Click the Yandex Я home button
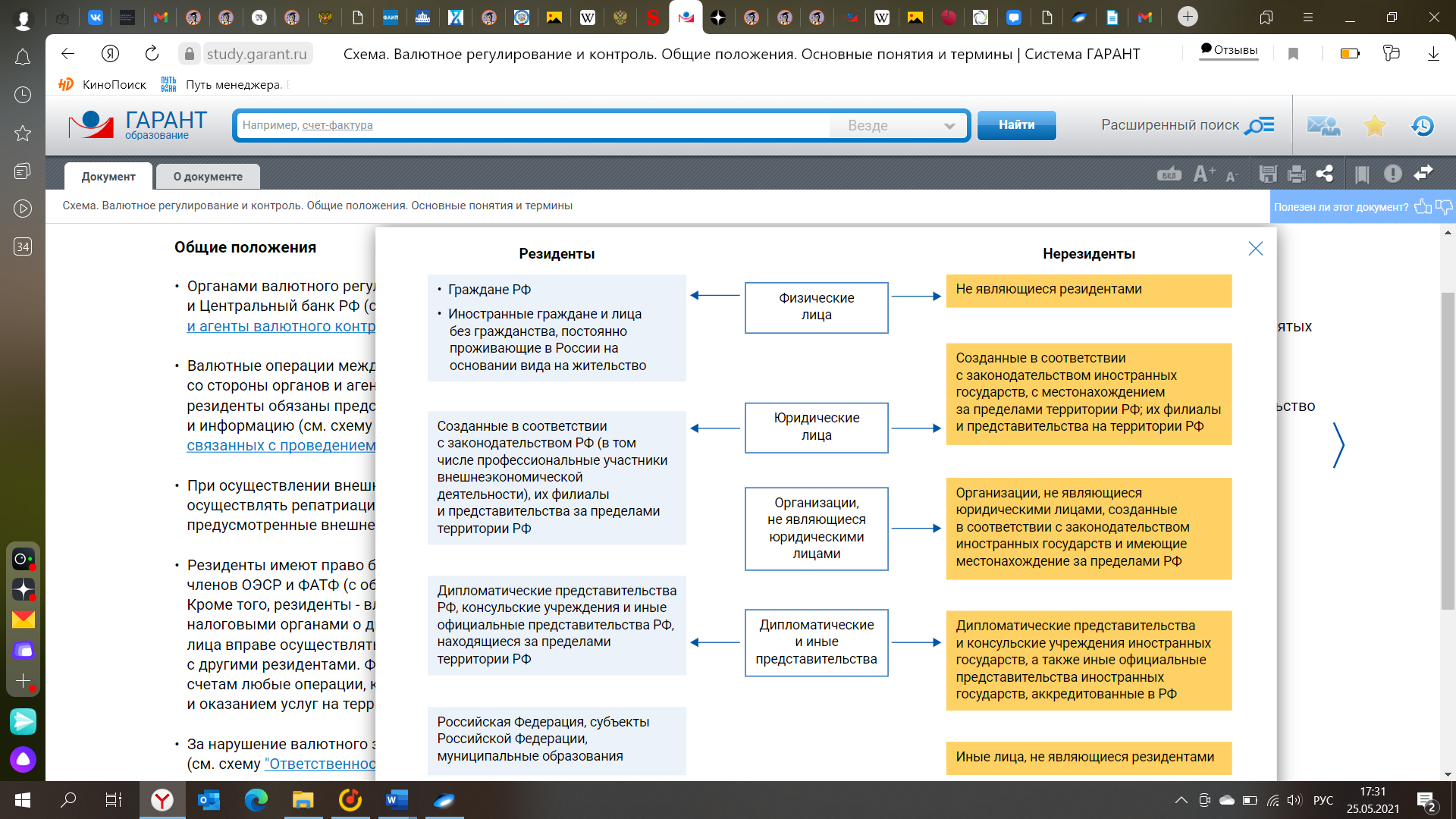The height and width of the screenshot is (819, 1456). pos(111,54)
